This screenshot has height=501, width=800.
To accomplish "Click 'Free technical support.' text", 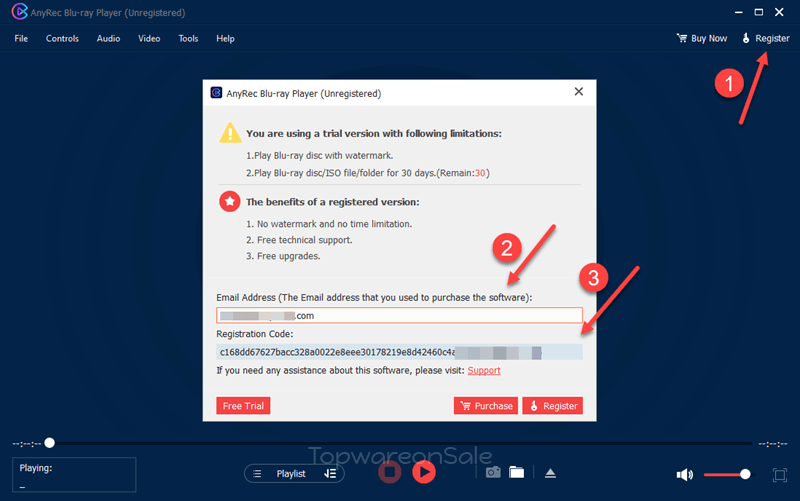I will (x=305, y=240).
